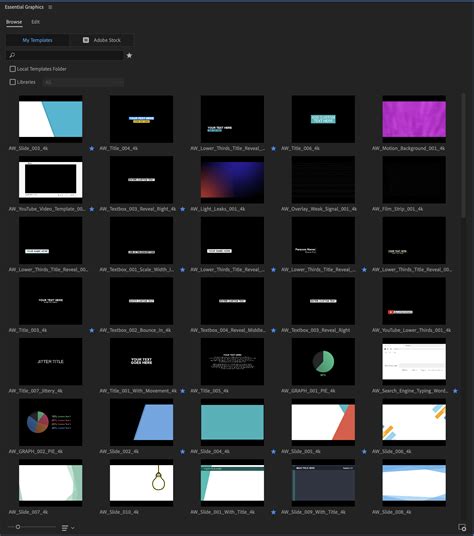Select AW_Textbox_002_Bounce_In_4k thumbnail
The image size is (474, 536).
tap(141, 301)
